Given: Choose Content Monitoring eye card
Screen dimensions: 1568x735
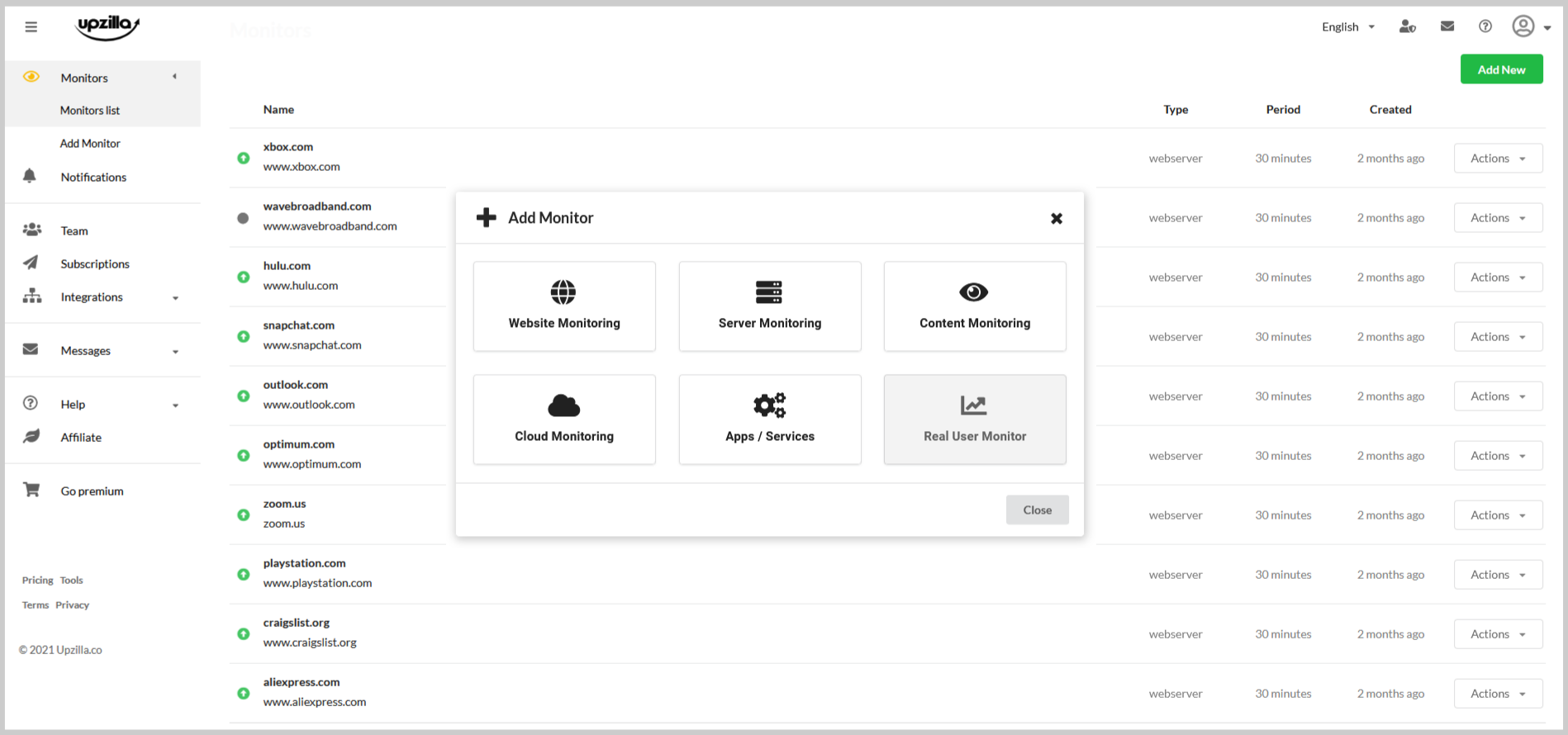Looking at the screenshot, I should tap(975, 306).
